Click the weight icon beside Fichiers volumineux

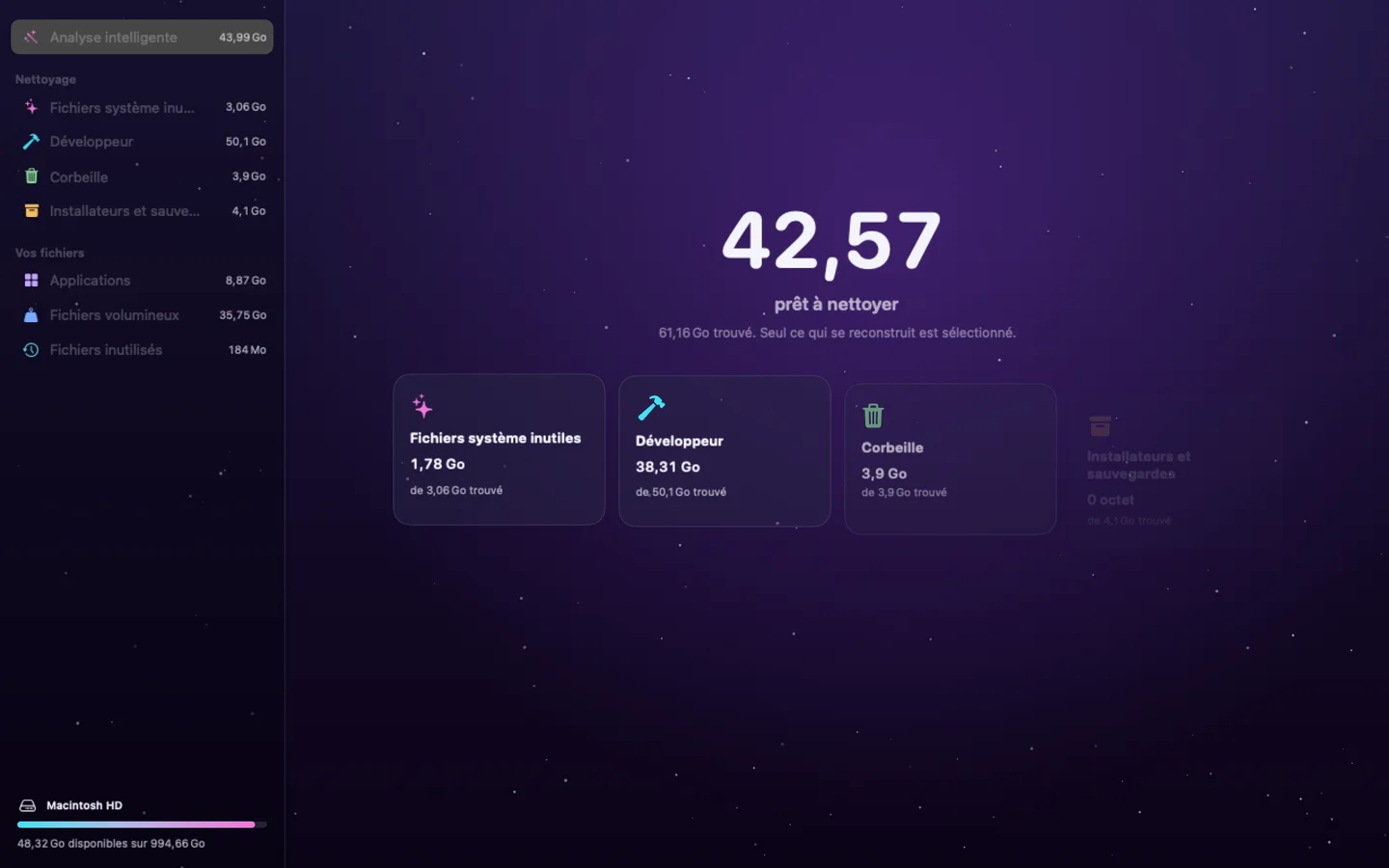(31, 315)
